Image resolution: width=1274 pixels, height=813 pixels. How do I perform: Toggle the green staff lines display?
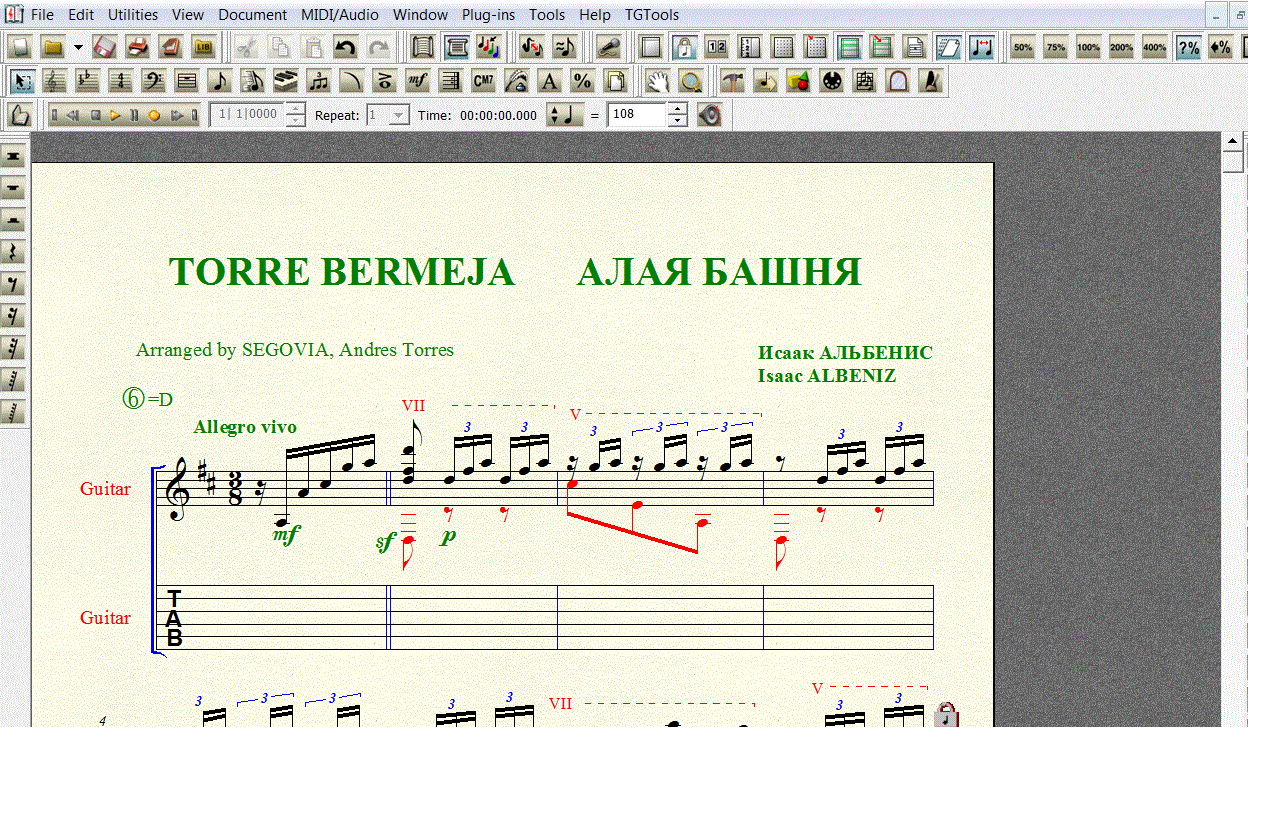point(849,47)
